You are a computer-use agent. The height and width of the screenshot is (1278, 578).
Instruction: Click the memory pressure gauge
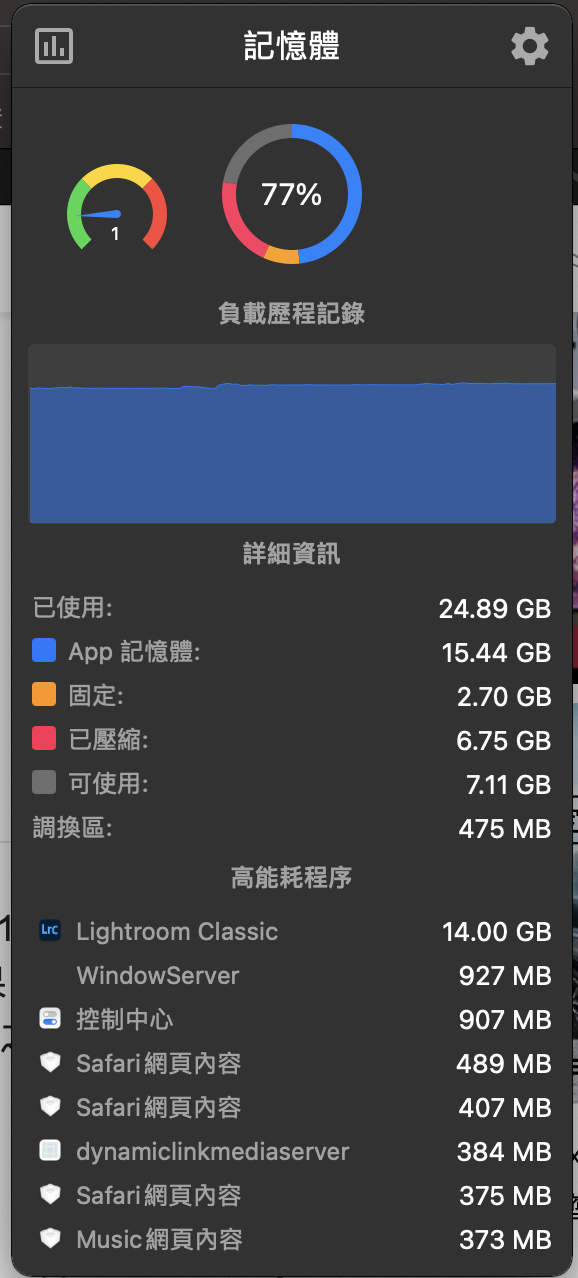point(116,208)
